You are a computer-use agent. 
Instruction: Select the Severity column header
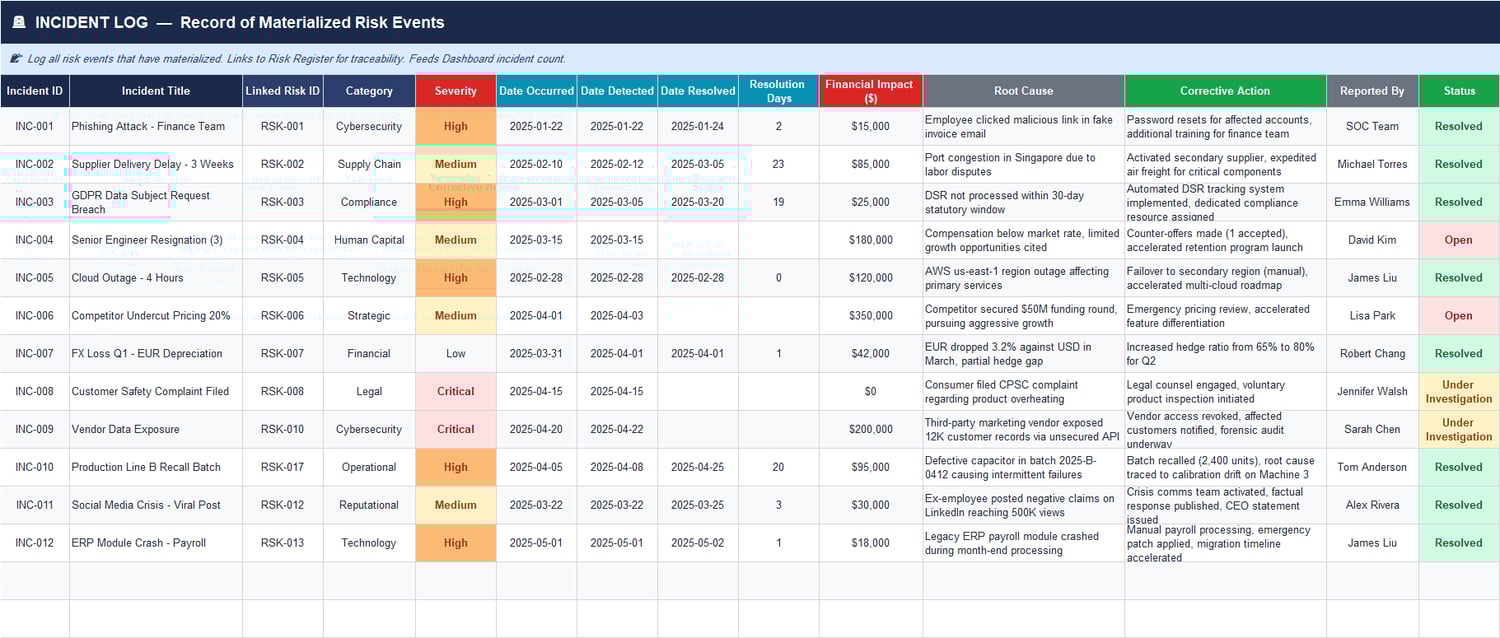455,90
